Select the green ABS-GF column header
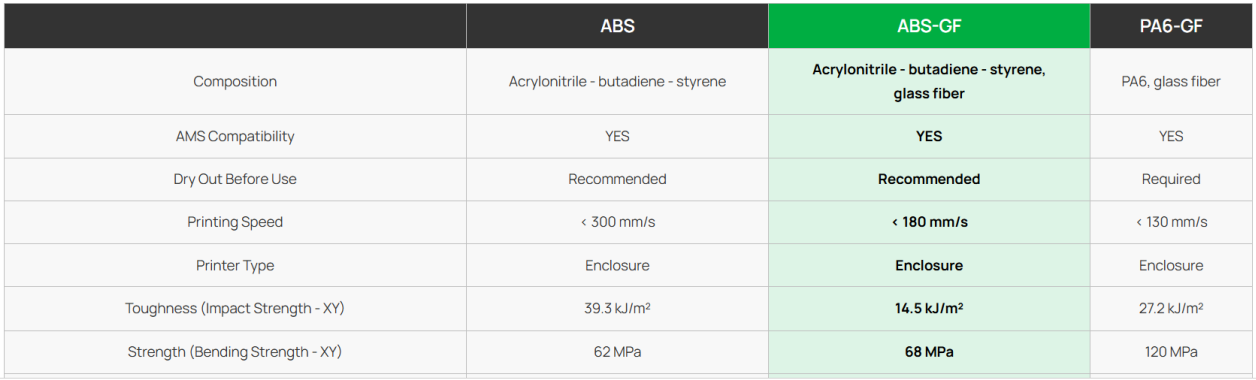This screenshot has height=380, width=1256. click(929, 26)
